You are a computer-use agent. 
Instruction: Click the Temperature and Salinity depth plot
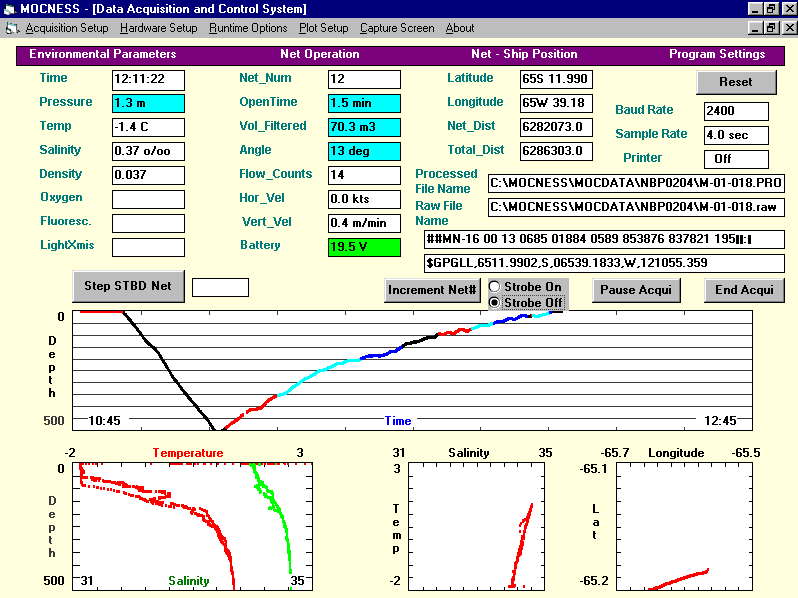tap(192, 526)
